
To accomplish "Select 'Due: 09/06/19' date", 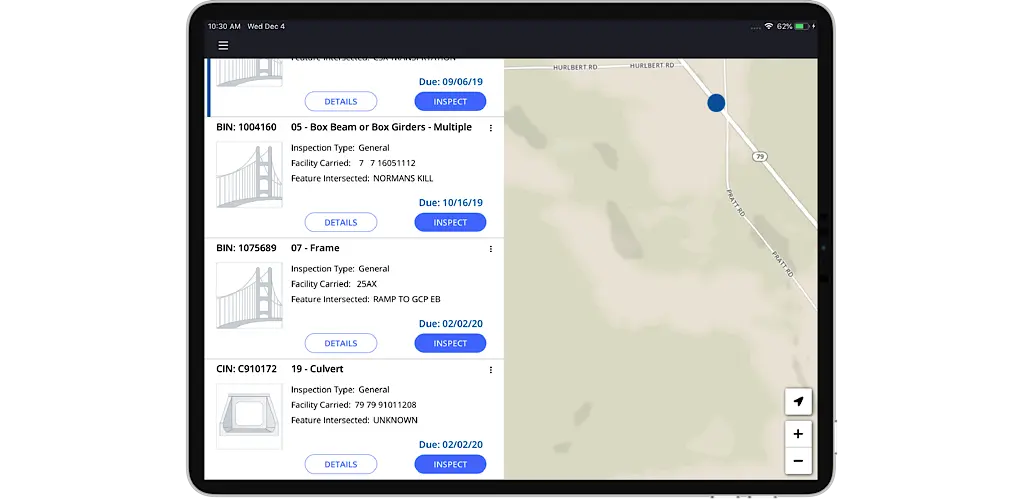I will [x=451, y=82].
